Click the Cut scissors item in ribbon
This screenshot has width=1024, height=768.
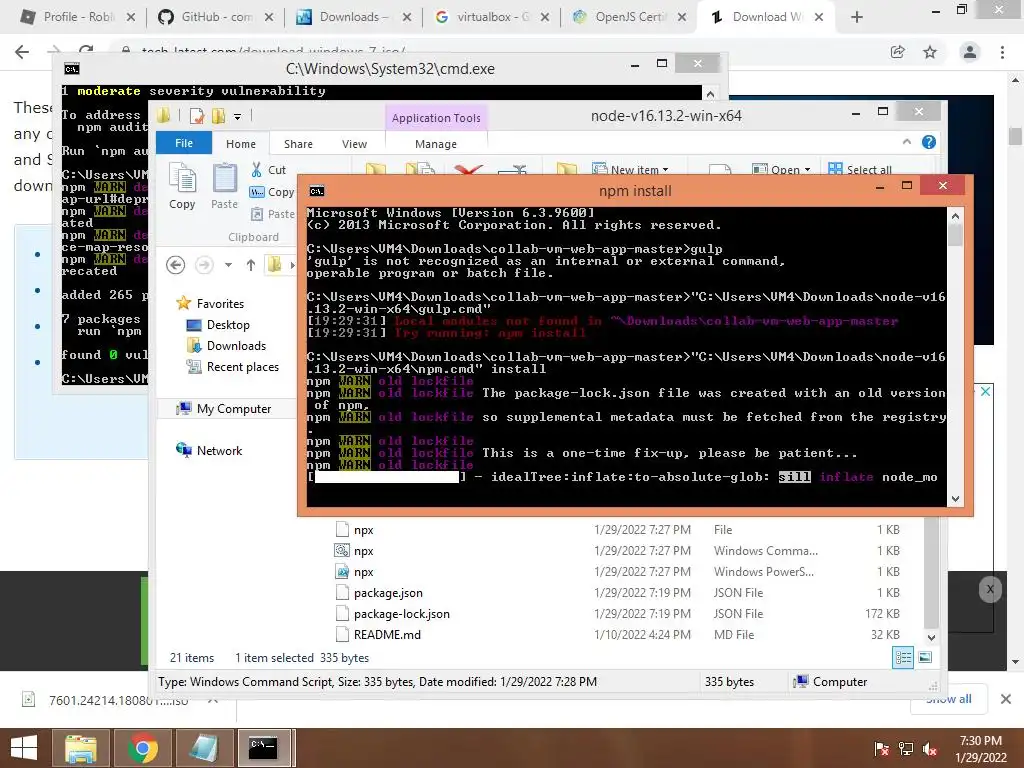point(268,170)
